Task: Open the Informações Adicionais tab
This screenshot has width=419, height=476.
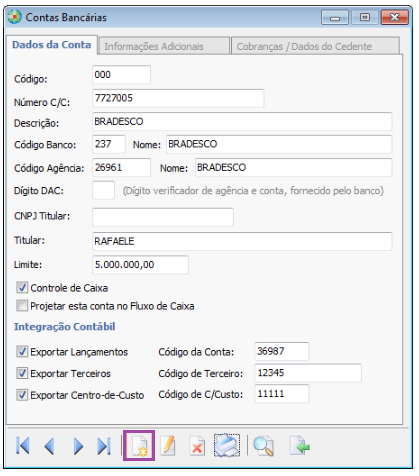Action: tap(164, 46)
